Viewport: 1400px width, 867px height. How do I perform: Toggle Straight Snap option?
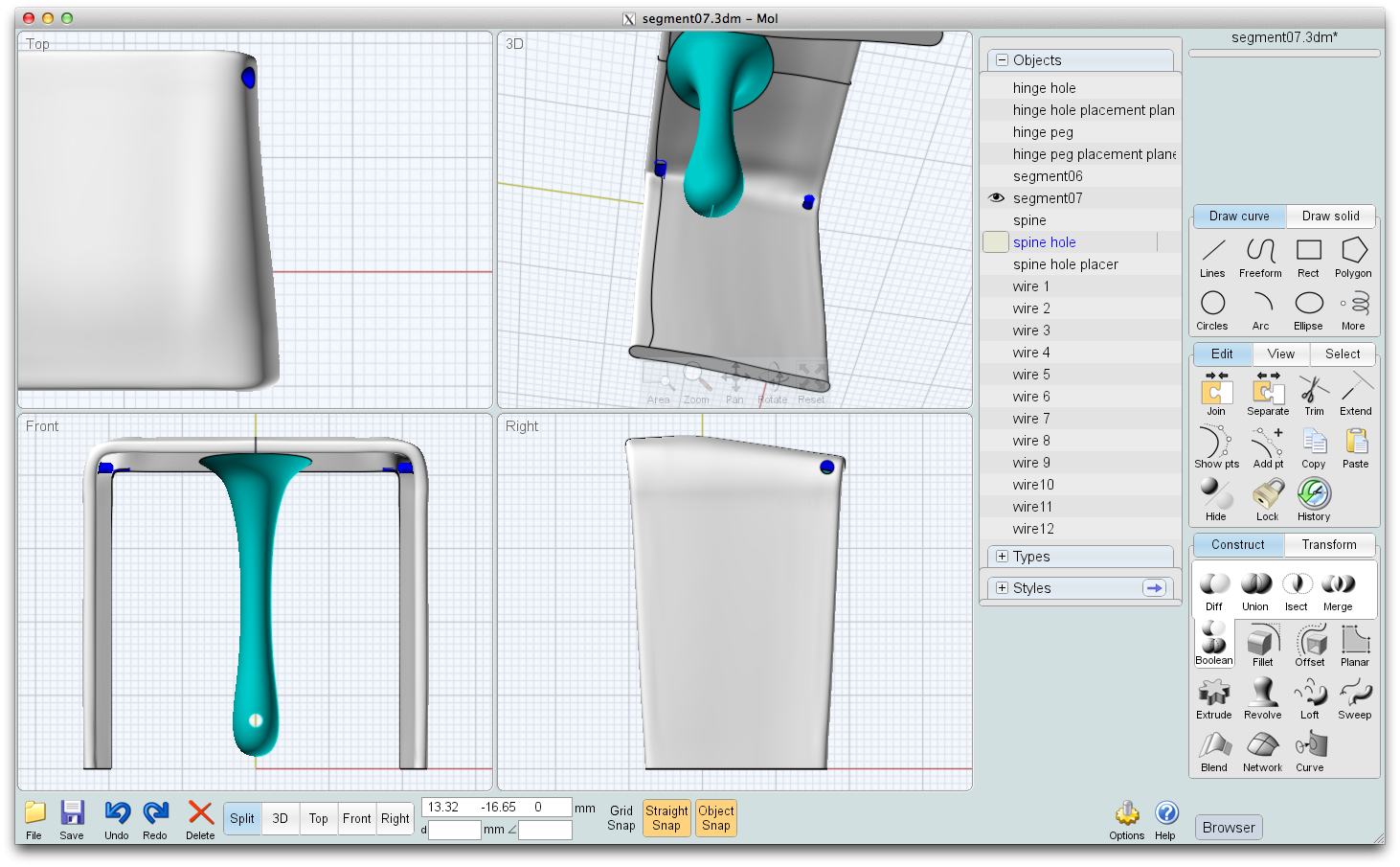pyautogui.click(x=666, y=818)
